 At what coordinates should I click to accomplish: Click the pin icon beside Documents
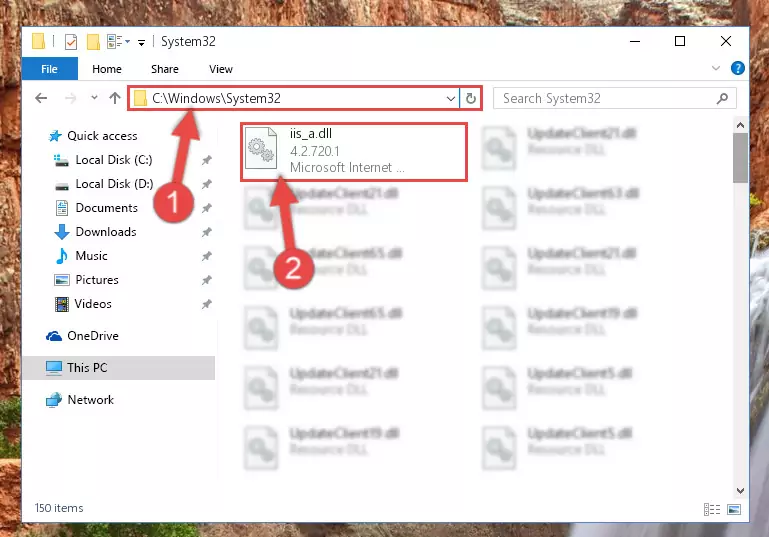coord(206,208)
